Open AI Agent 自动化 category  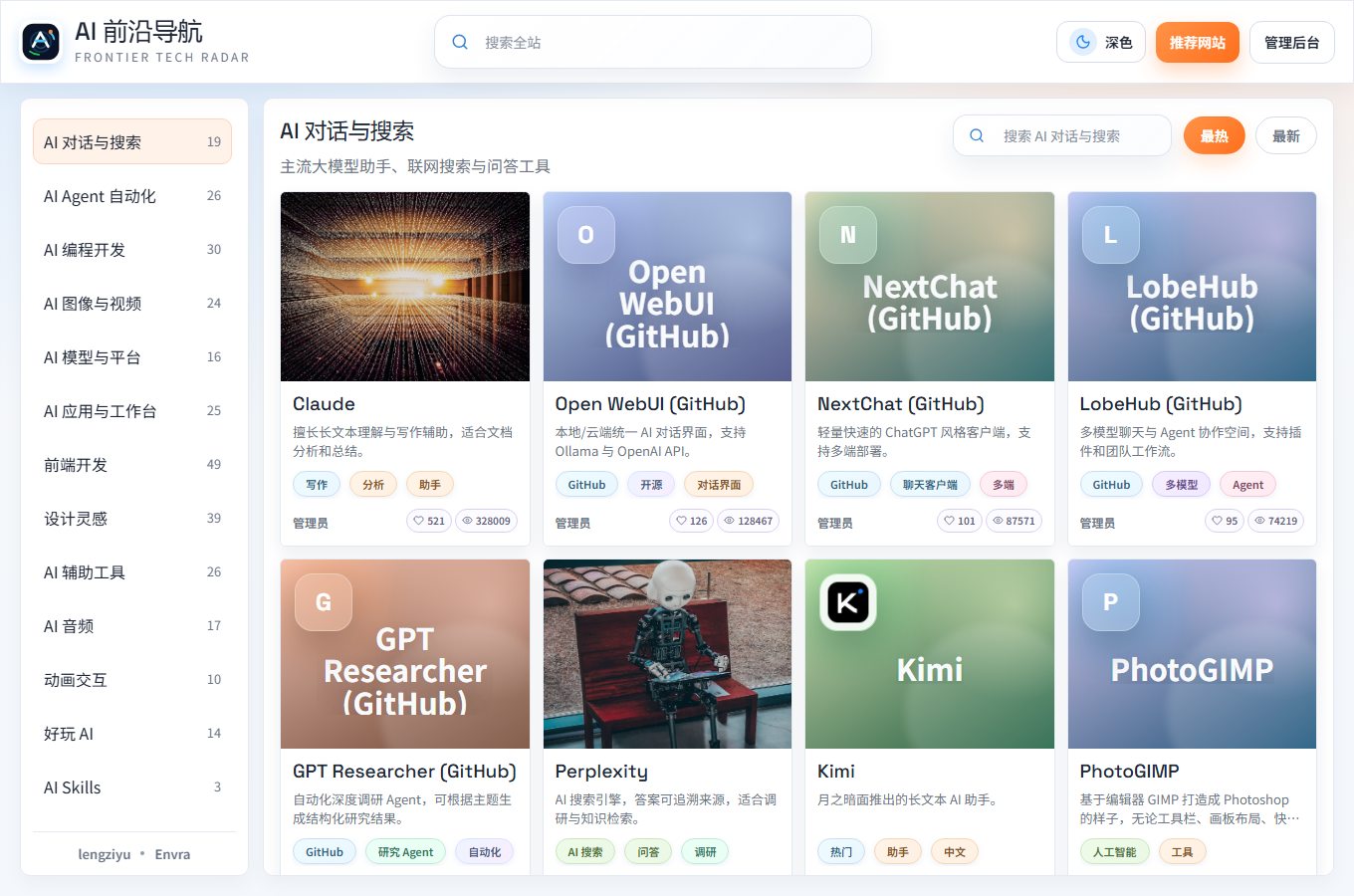132,196
